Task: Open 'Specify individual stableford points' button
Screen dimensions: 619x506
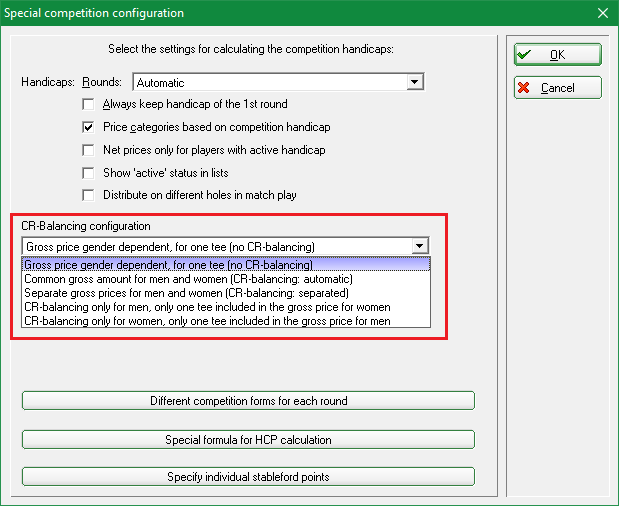Action: point(248,477)
